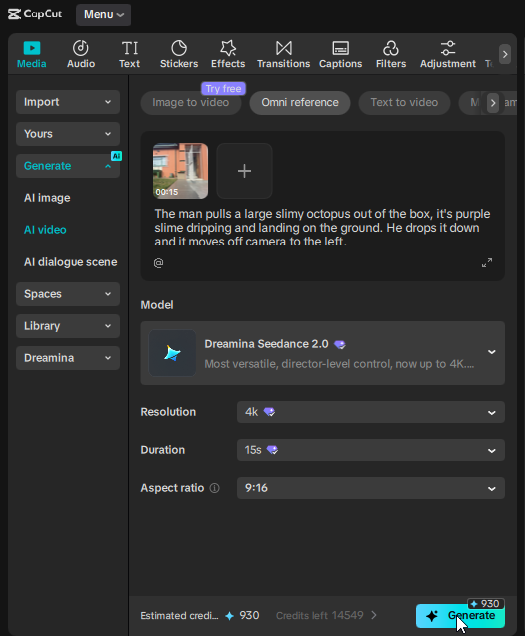Open the Filters panel icon

pyautogui.click(x=391, y=48)
